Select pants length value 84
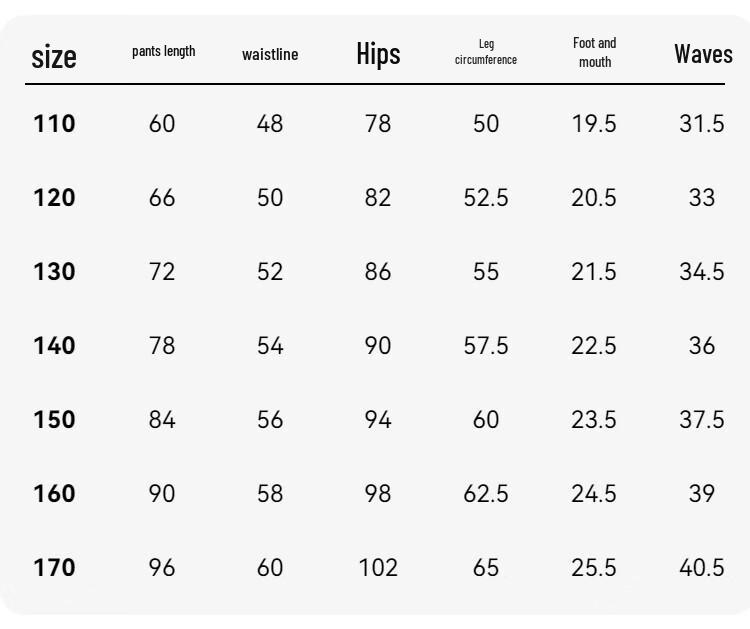The height and width of the screenshot is (629, 750). click(x=162, y=419)
